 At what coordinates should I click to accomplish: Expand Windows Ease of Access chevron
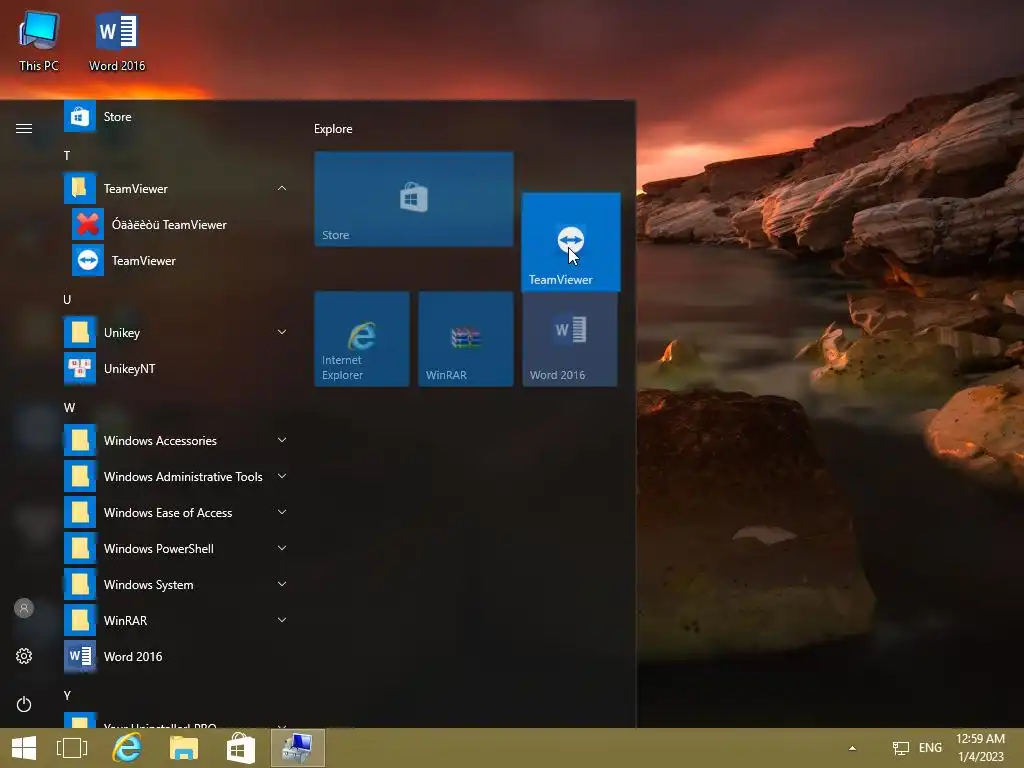281,512
